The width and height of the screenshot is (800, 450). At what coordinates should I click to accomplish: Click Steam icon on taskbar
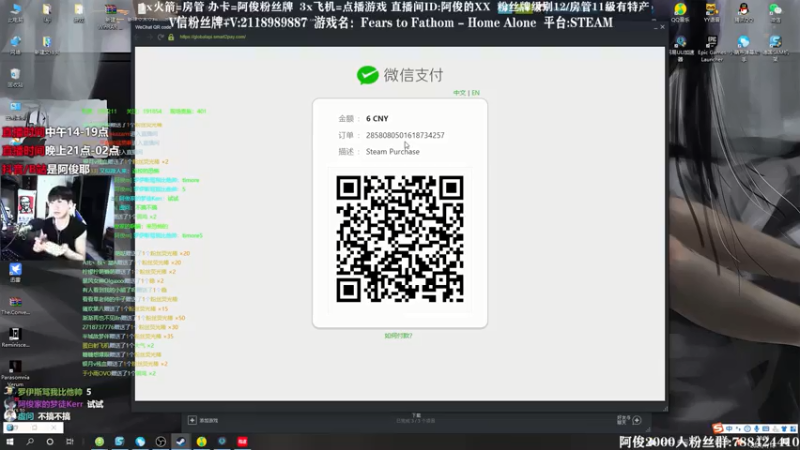pyautogui.click(x=181, y=441)
